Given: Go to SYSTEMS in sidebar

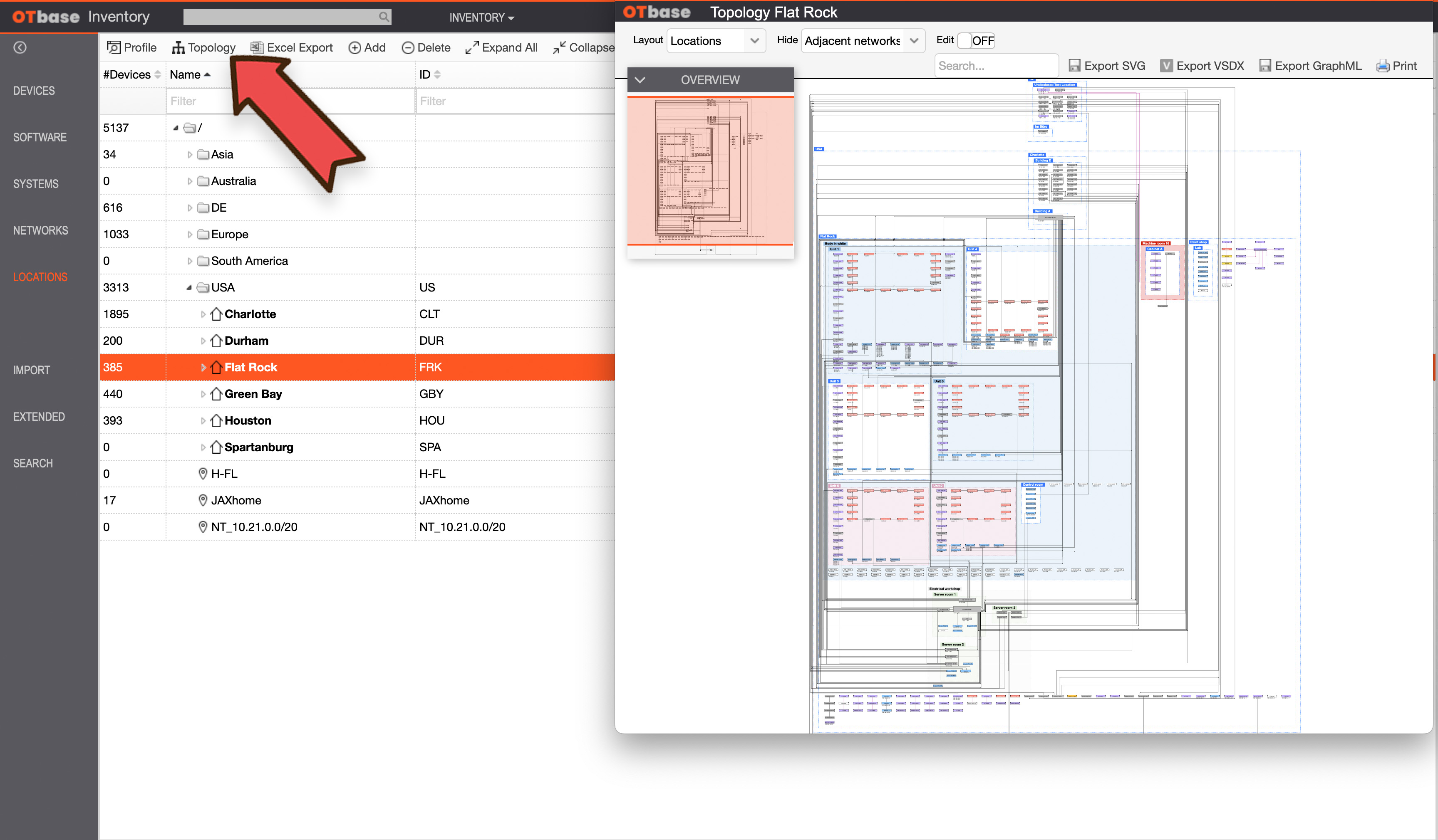Looking at the screenshot, I should 36,184.
